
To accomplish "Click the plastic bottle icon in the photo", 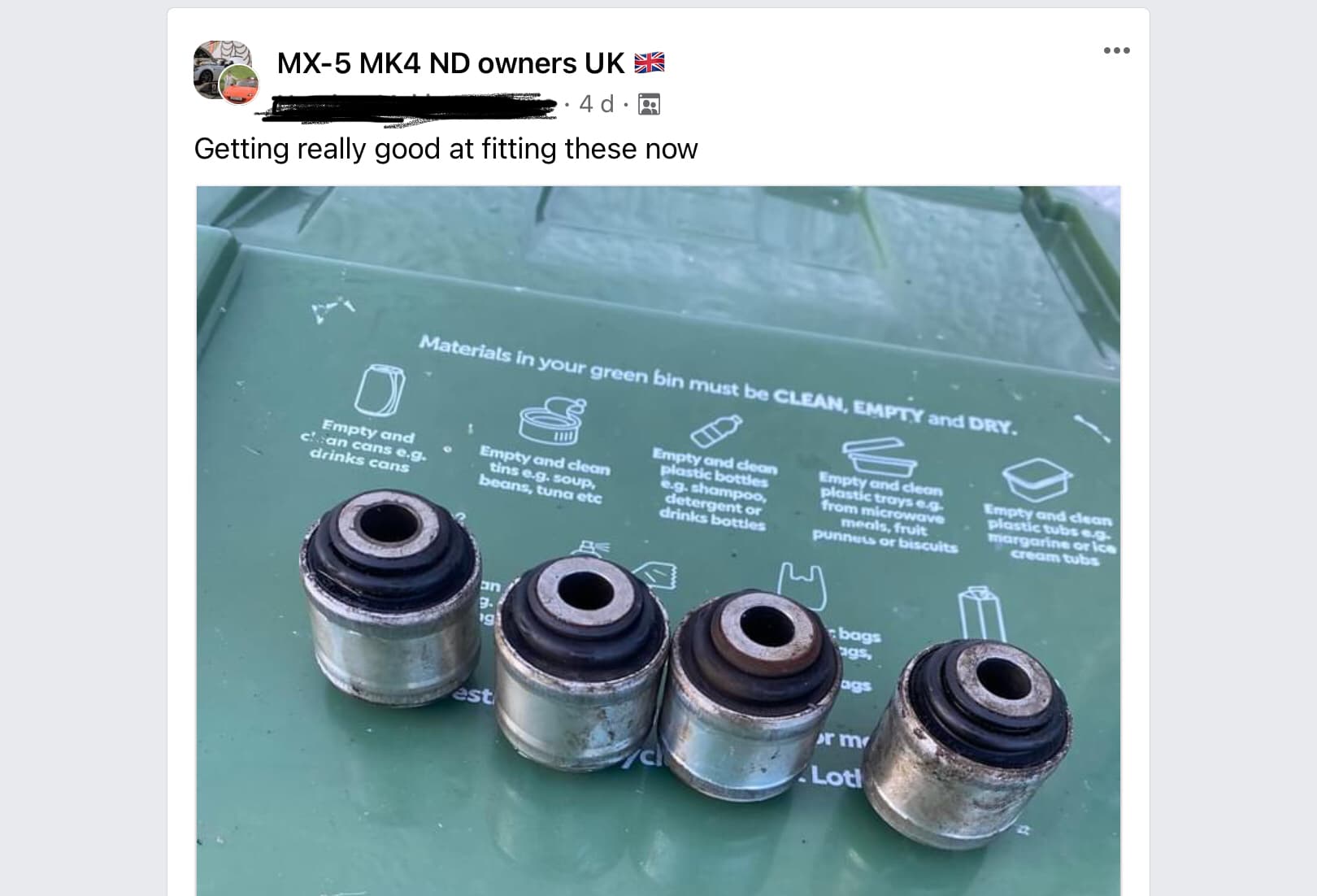I will point(716,432).
